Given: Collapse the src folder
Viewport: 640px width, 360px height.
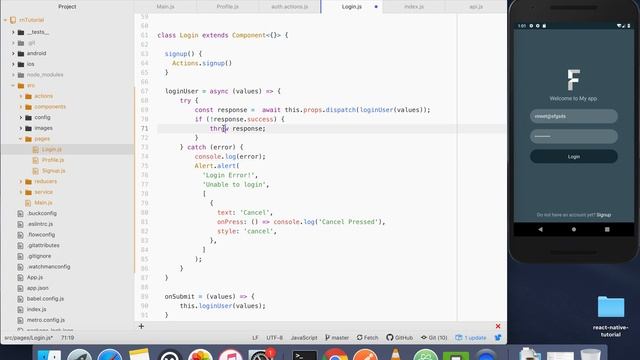Looking at the screenshot, I should (13, 85).
